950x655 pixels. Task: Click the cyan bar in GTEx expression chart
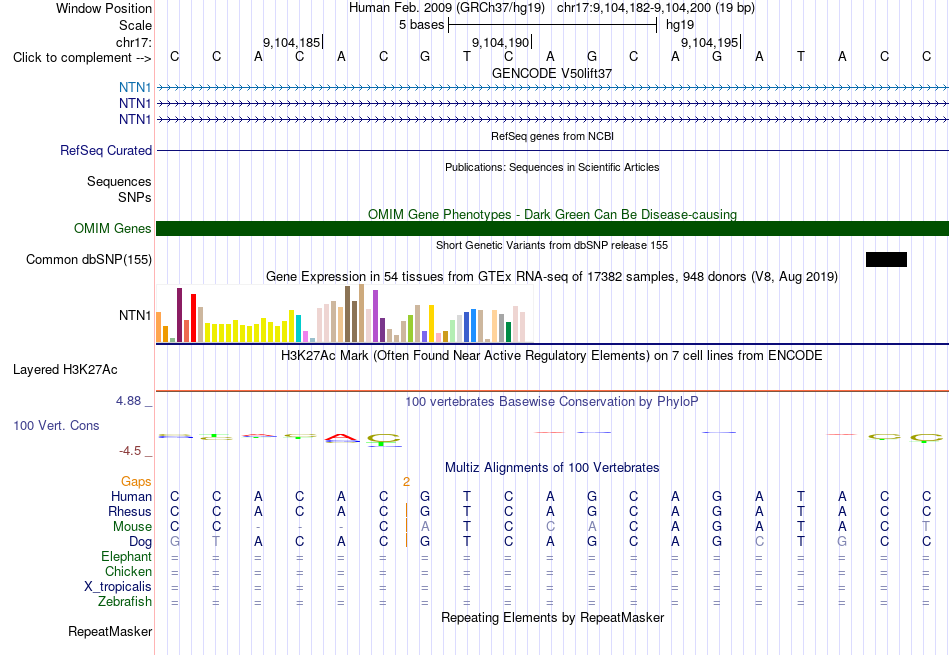point(298,328)
